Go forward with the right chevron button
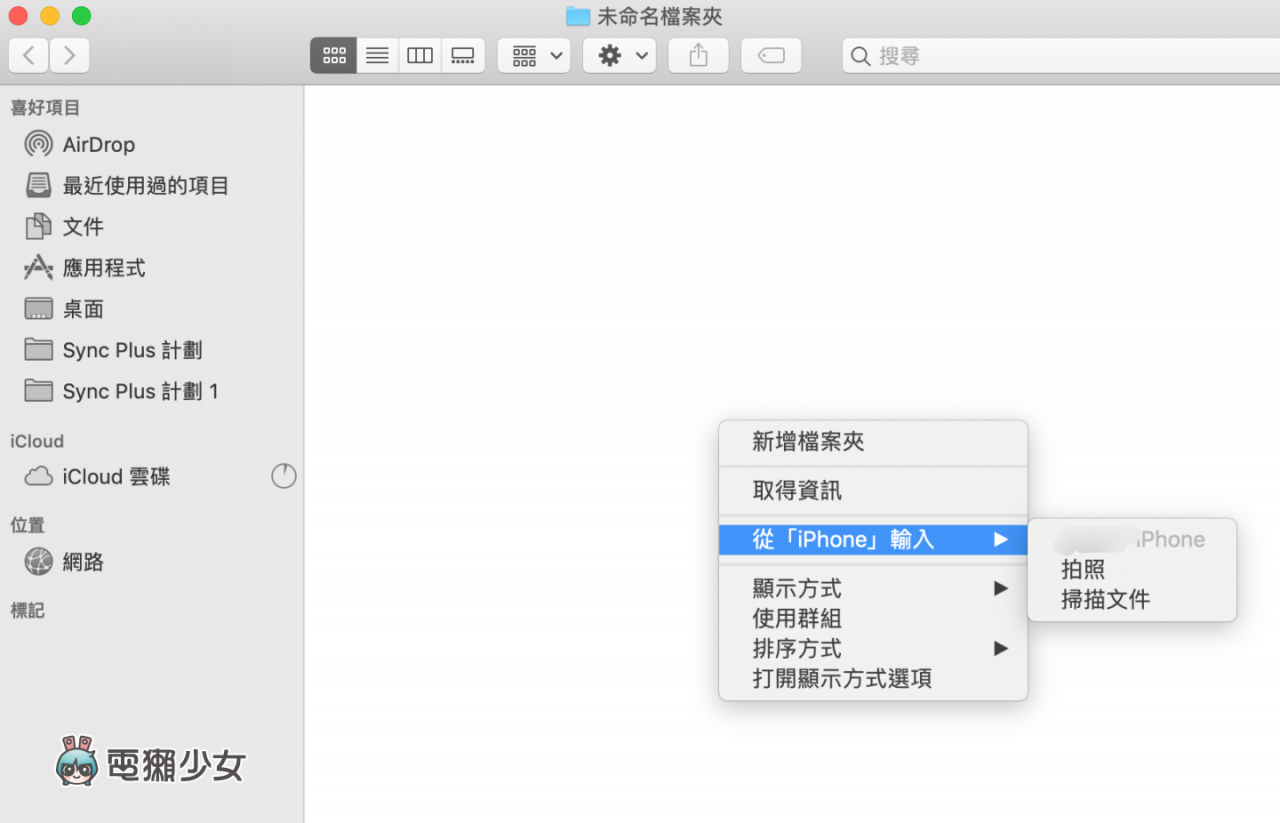This screenshot has width=1280, height=823. [69, 56]
